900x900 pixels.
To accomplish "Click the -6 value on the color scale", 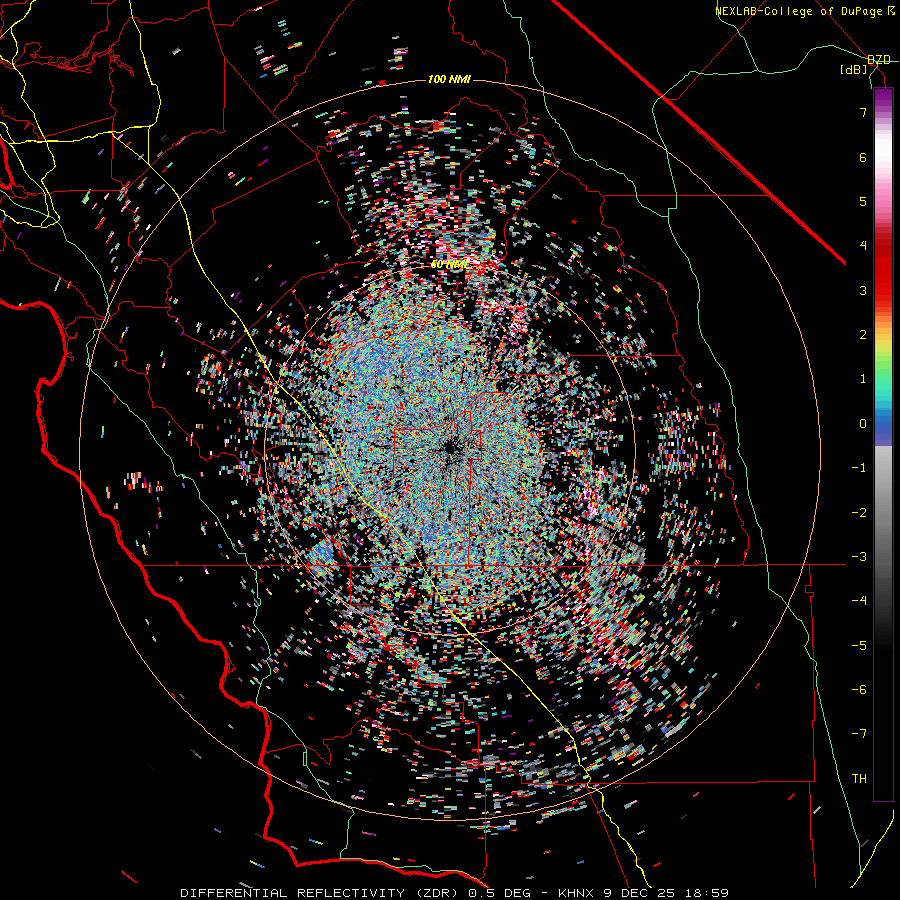I will (x=859, y=690).
